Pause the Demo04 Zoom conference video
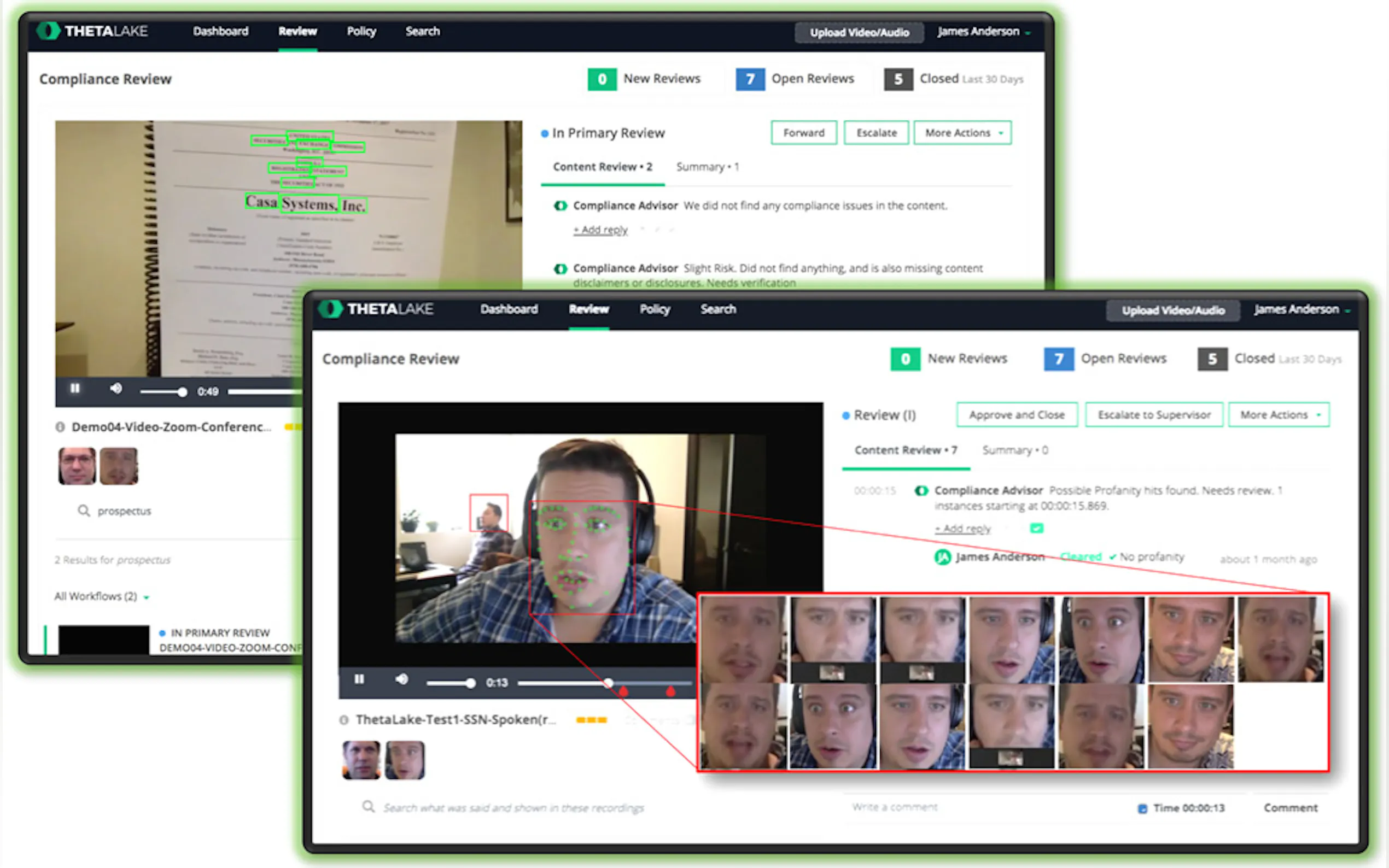The width and height of the screenshot is (1389, 868). pos(75,389)
